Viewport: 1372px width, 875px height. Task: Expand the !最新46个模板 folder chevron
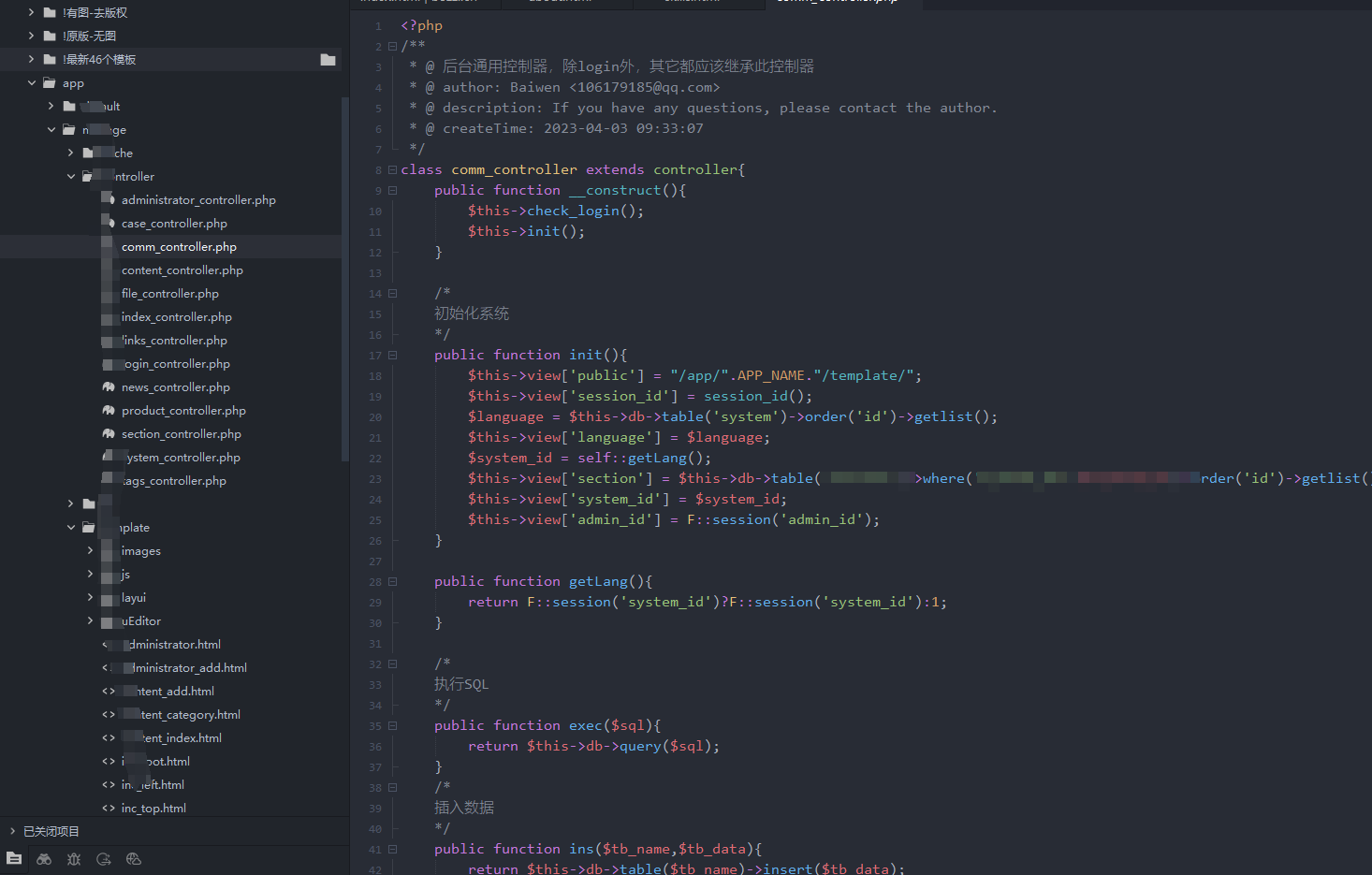pyautogui.click(x=31, y=59)
